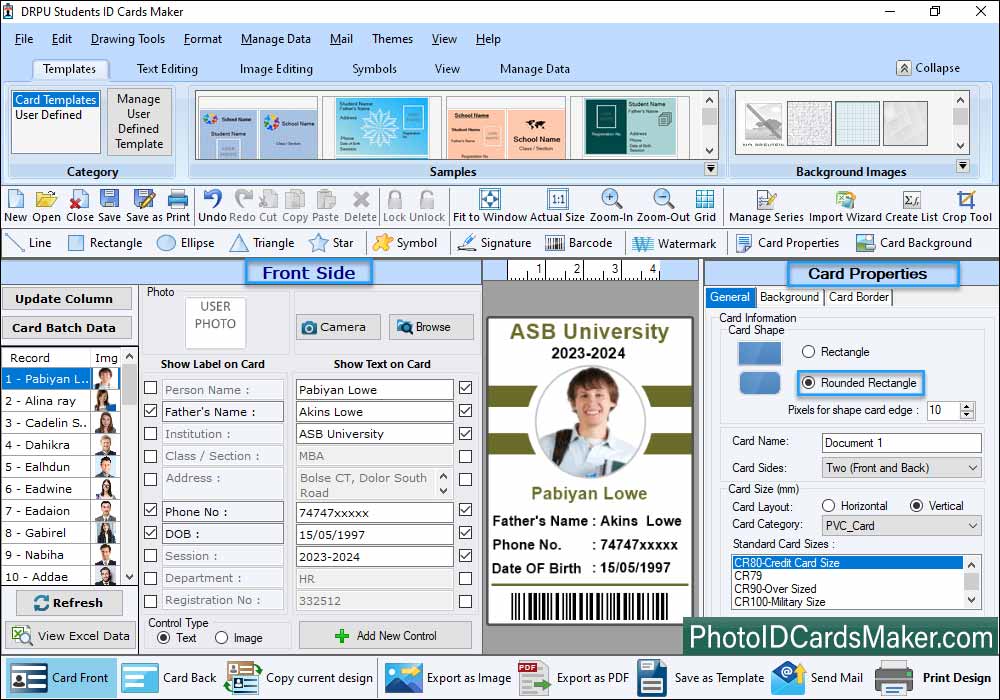Screen dimensions: 1000x700
Task: Uncheck the Phone No label checkbox
Action: click(x=151, y=510)
